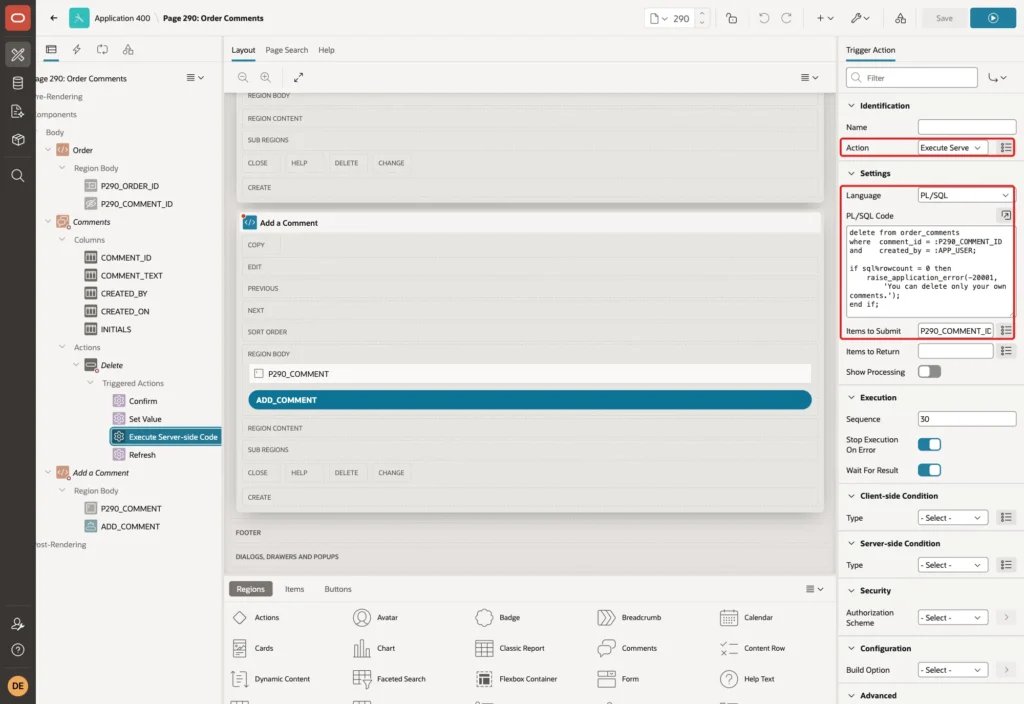Open the App Builder sidebar icon
This screenshot has height=704, width=1024.
pyautogui.click(x=18, y=54)
